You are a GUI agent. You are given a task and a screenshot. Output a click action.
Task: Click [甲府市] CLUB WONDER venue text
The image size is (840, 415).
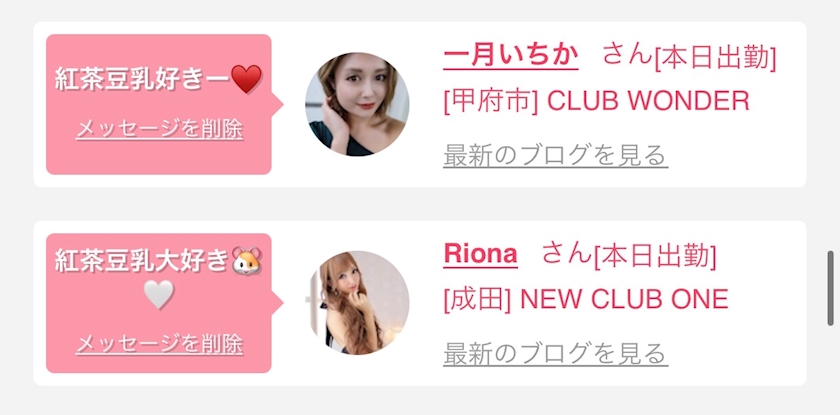coord(596,101)
